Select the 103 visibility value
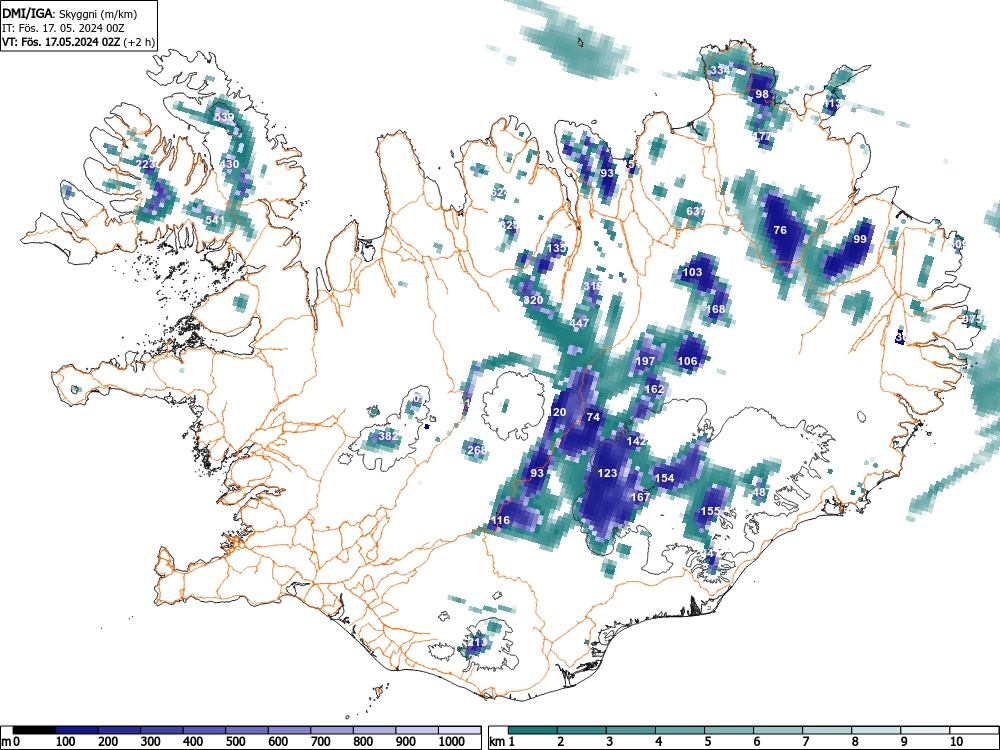Screen dimensions: 1000x750 point(692,272)
